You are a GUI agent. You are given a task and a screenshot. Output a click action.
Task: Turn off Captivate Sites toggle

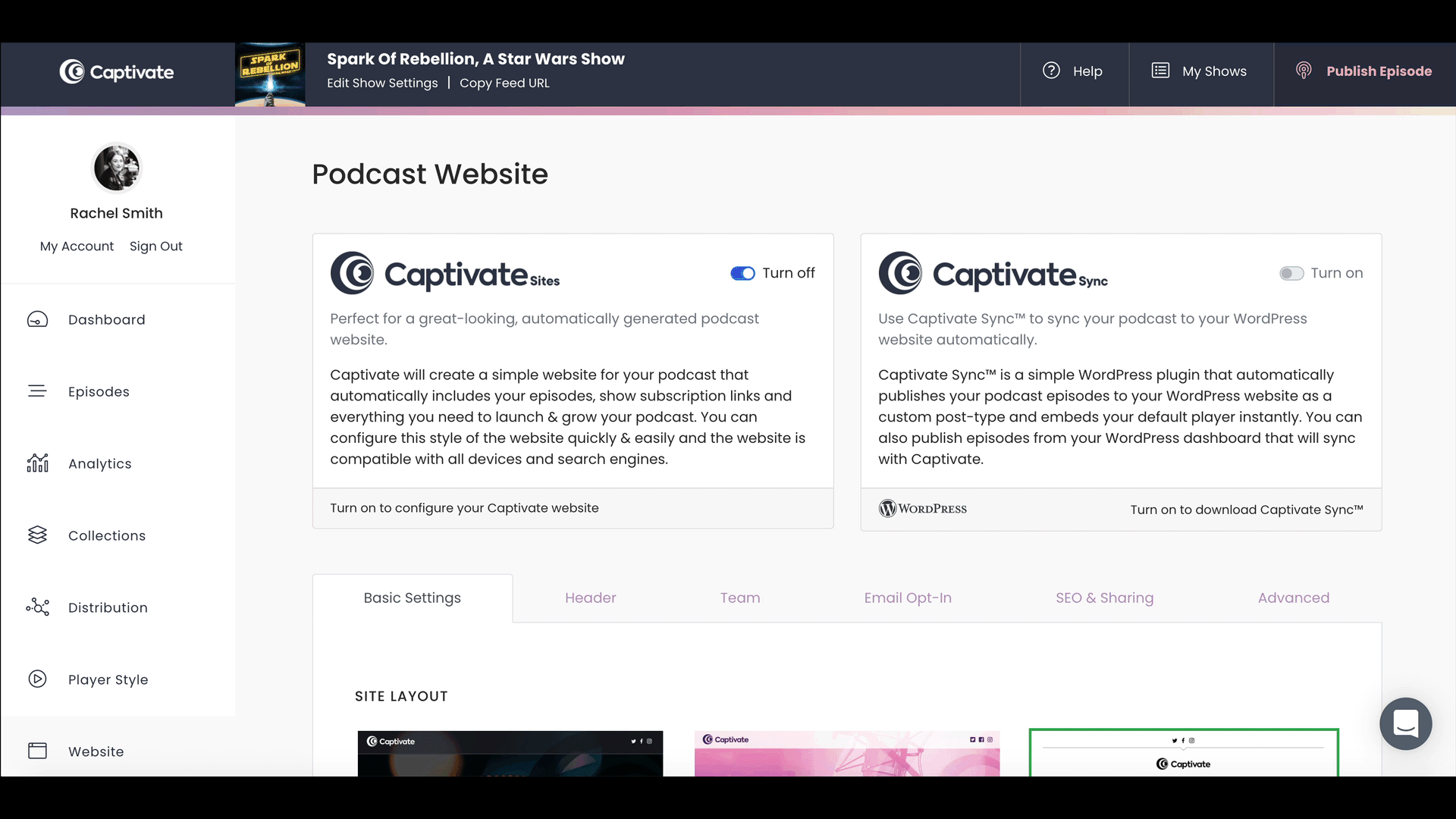pos(742,273)
